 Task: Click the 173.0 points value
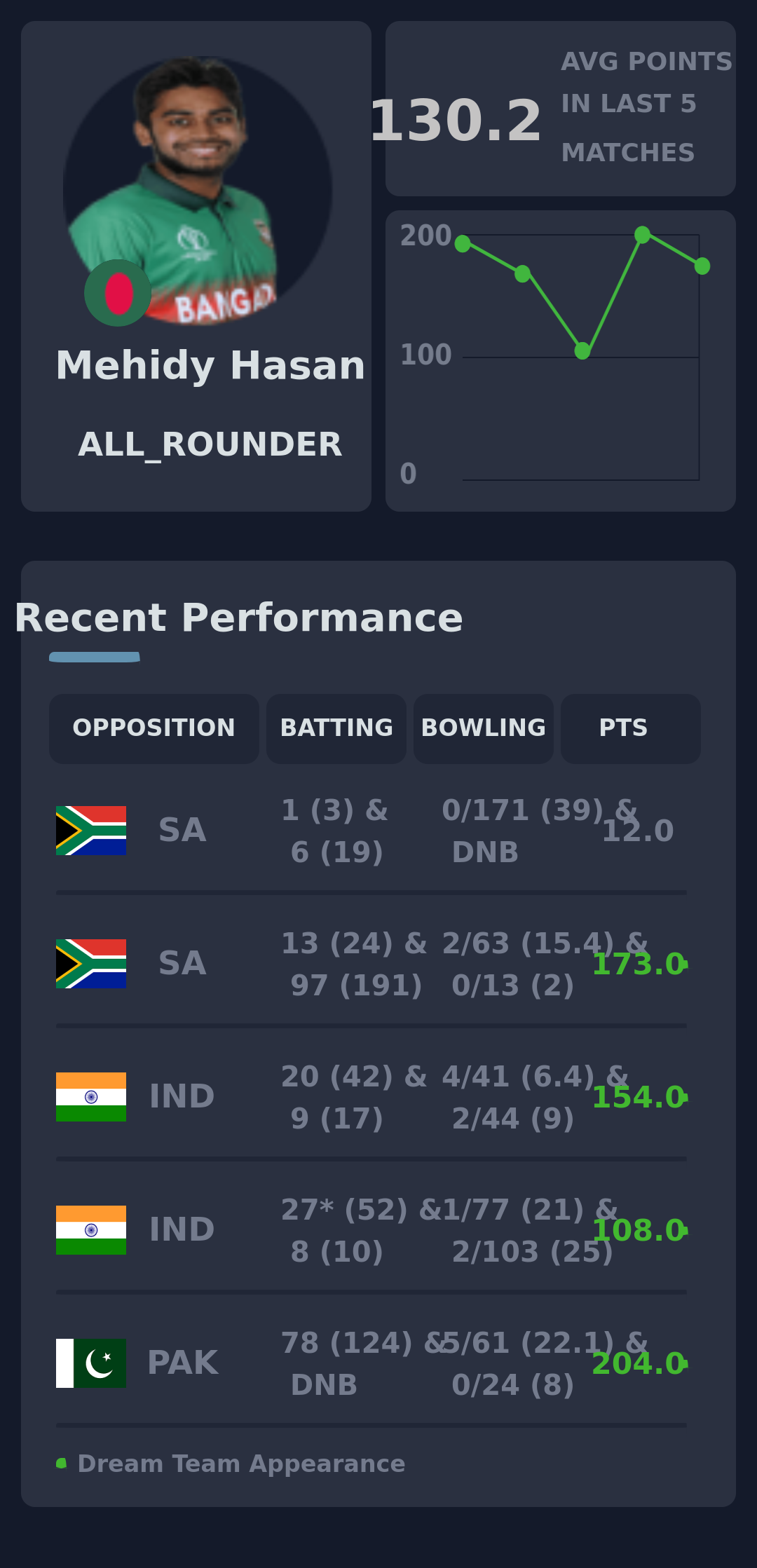click(638, 964)
